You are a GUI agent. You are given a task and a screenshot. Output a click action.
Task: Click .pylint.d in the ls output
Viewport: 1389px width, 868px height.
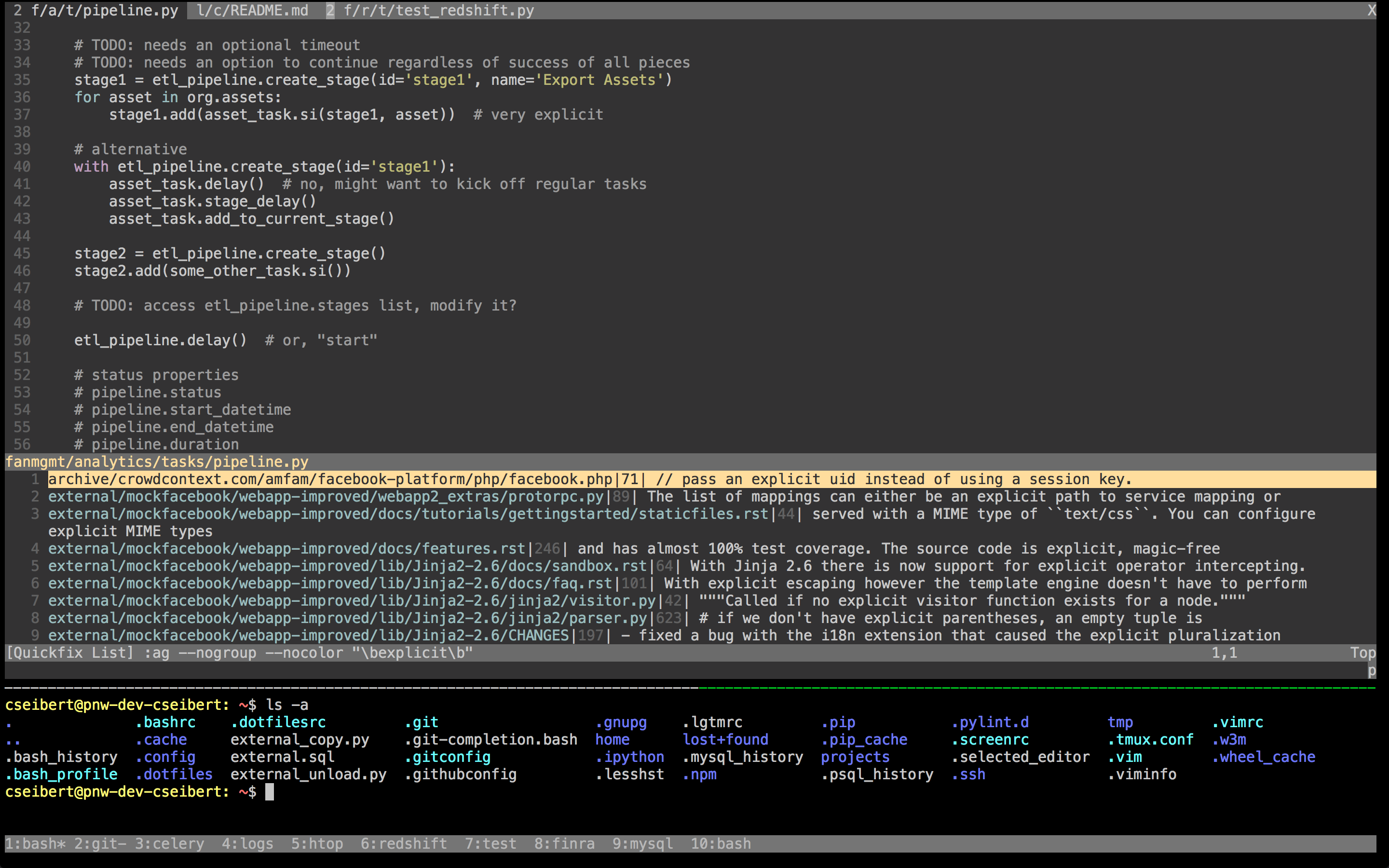(x=990, y=722)
